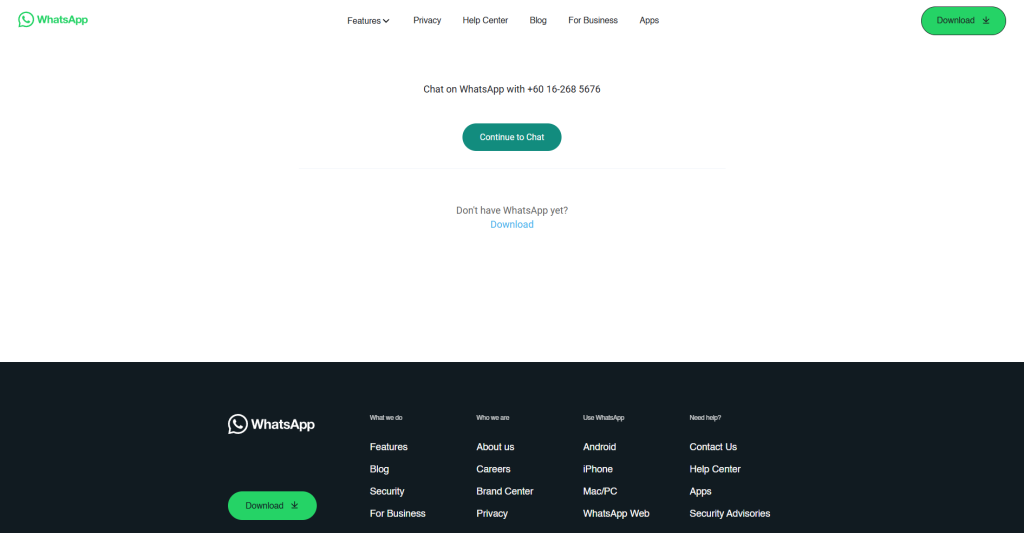This screenshot has height=533, width=1024.
Task: Select For Business in the top navigation
Action: (593, 20)
